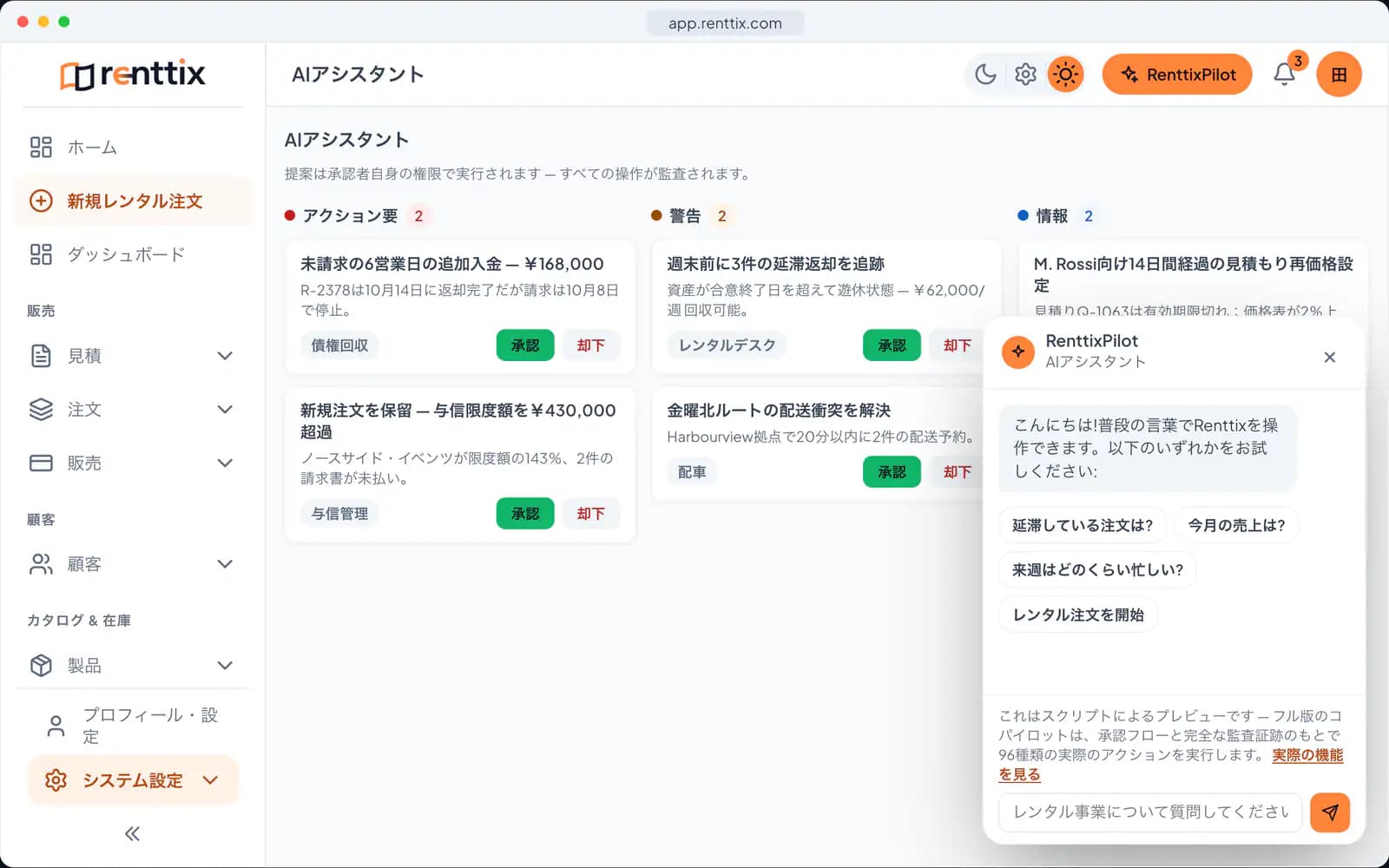Viewport: 1389px width, 868px height.
Task: Approve 週末前に3件の延滞返却を追跡 card
Action: pyautogui.click(x=892, y=345)
